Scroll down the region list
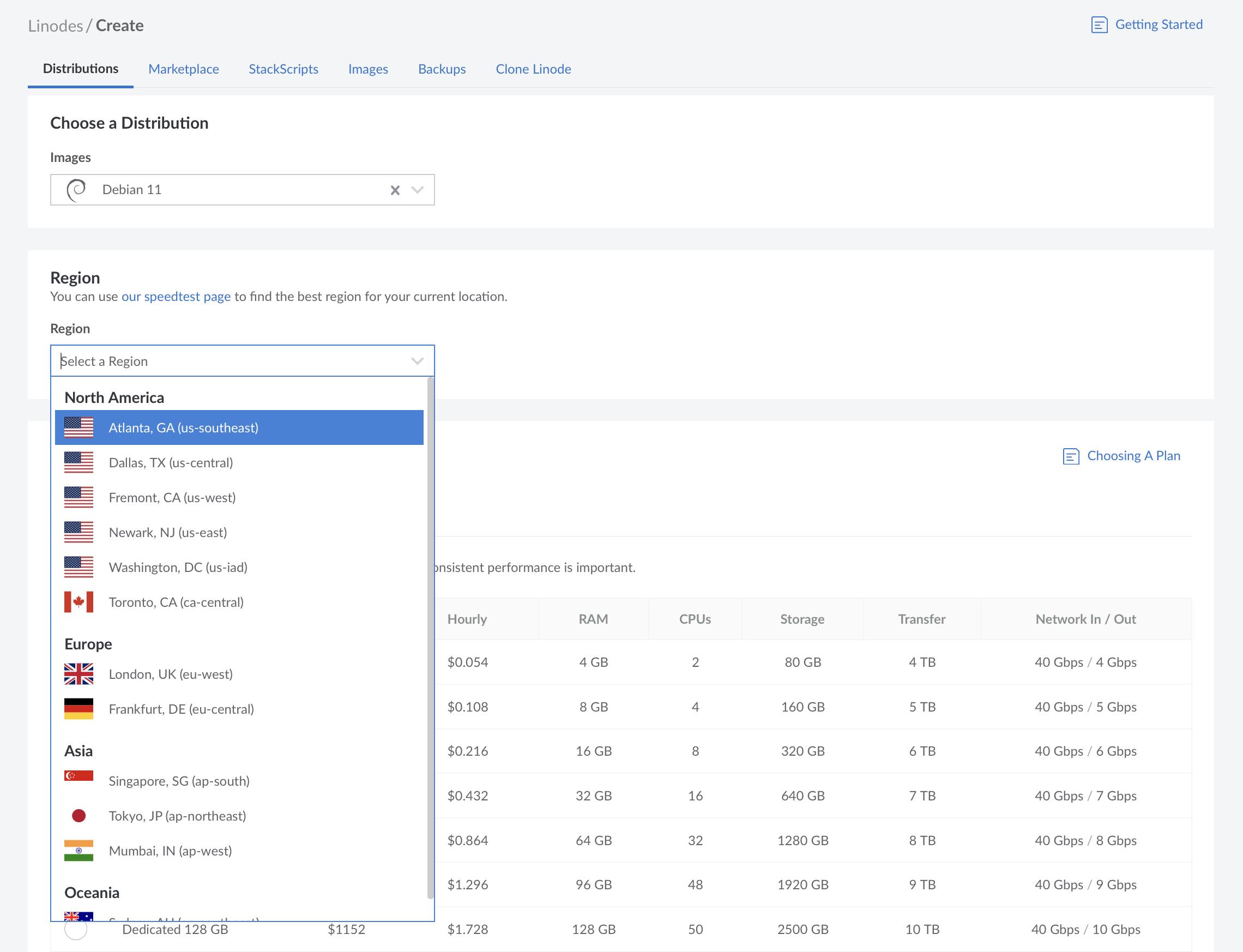 429,900
